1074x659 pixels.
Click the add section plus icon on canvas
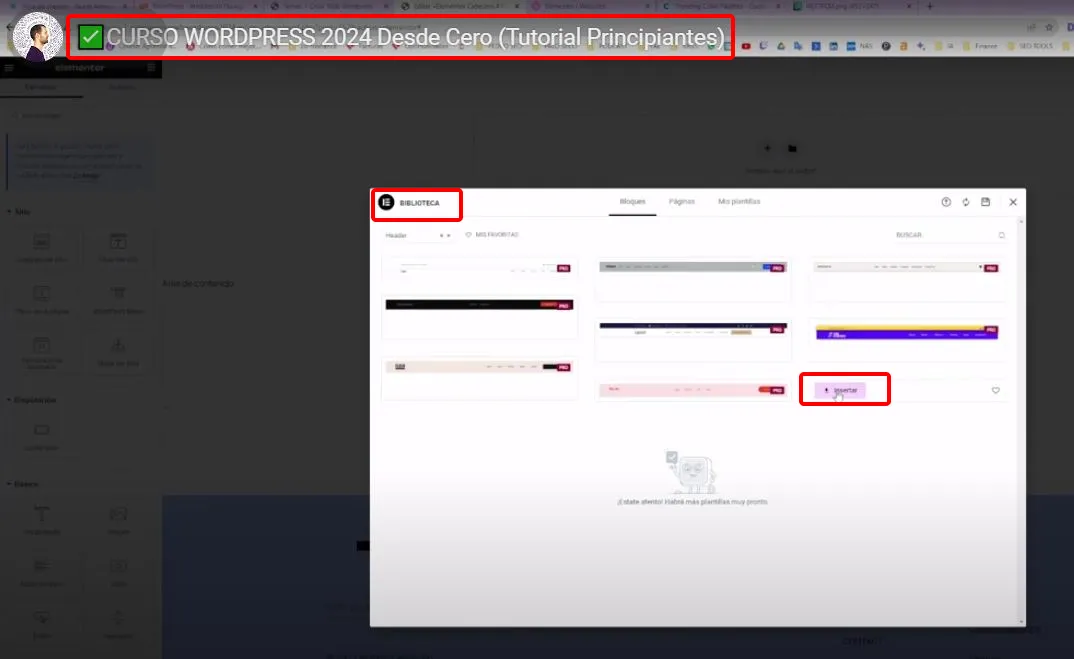click(x=767, y=148)
